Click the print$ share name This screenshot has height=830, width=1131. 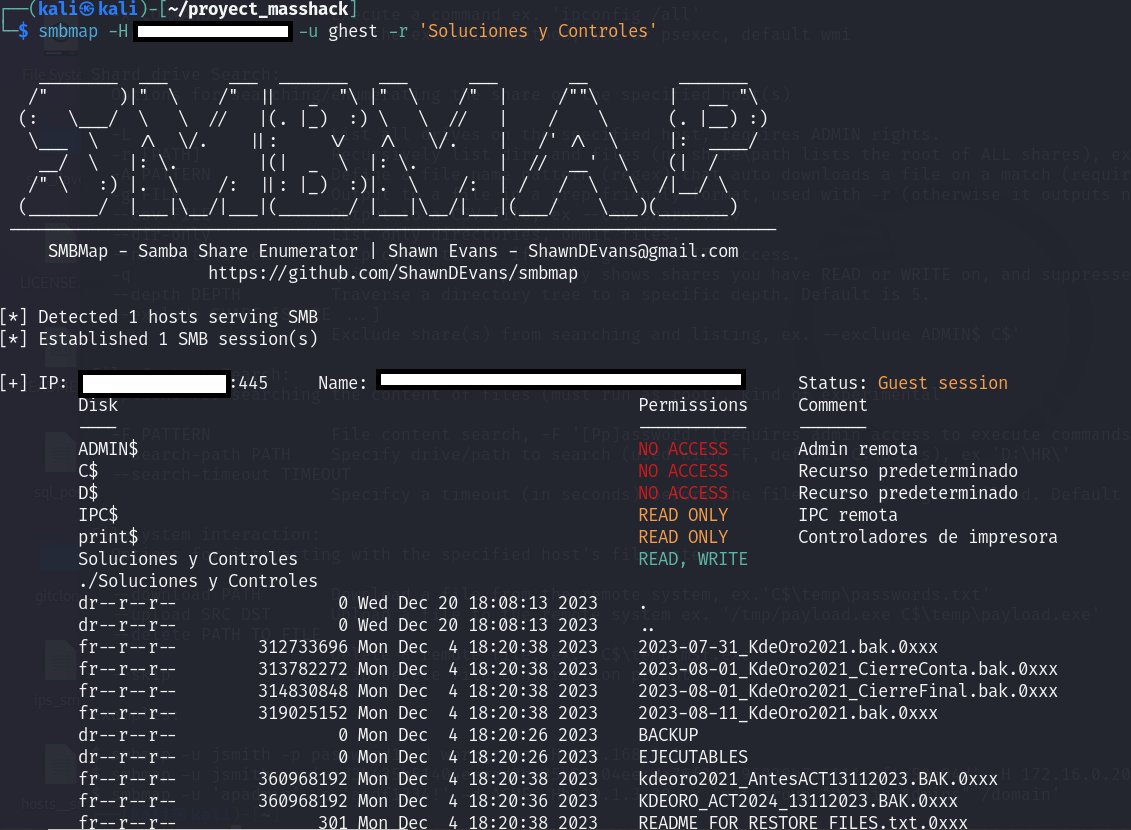(107, 537)
